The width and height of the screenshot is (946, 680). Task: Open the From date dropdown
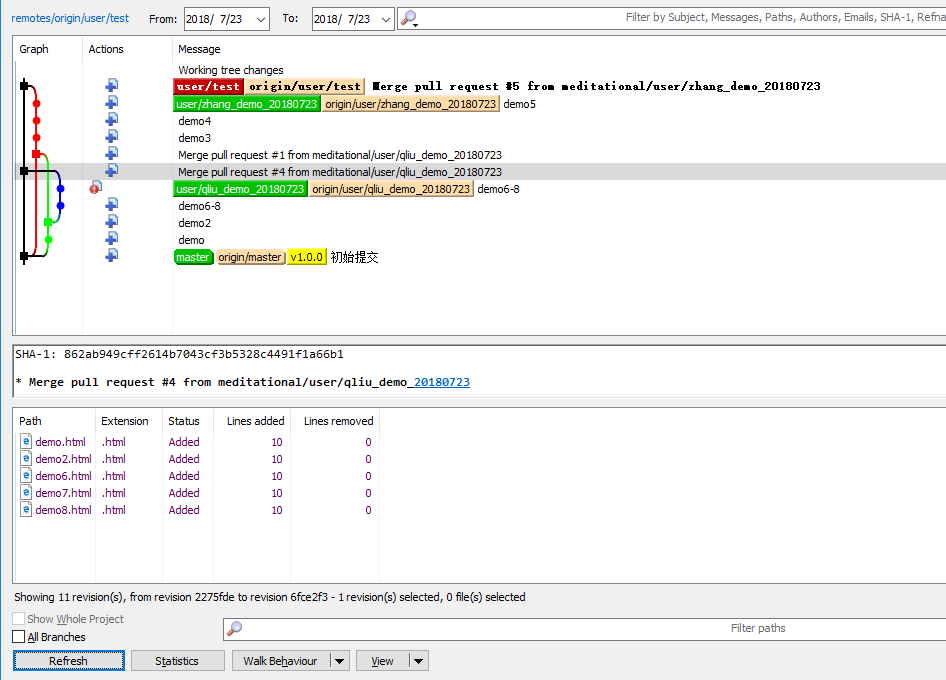(260, 19)
